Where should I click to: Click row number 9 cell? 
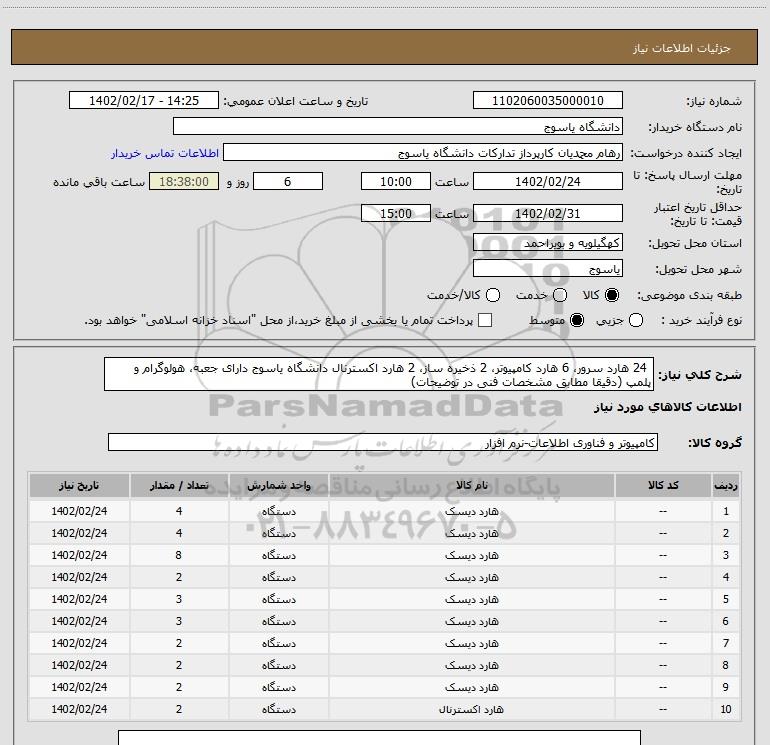pos(726,687)
